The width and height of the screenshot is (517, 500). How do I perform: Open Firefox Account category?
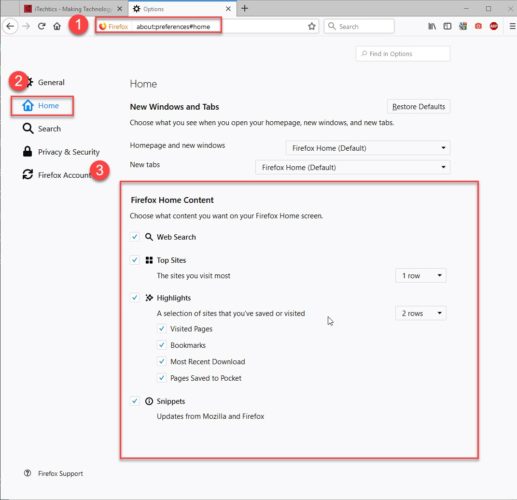(x=57, y=175)
